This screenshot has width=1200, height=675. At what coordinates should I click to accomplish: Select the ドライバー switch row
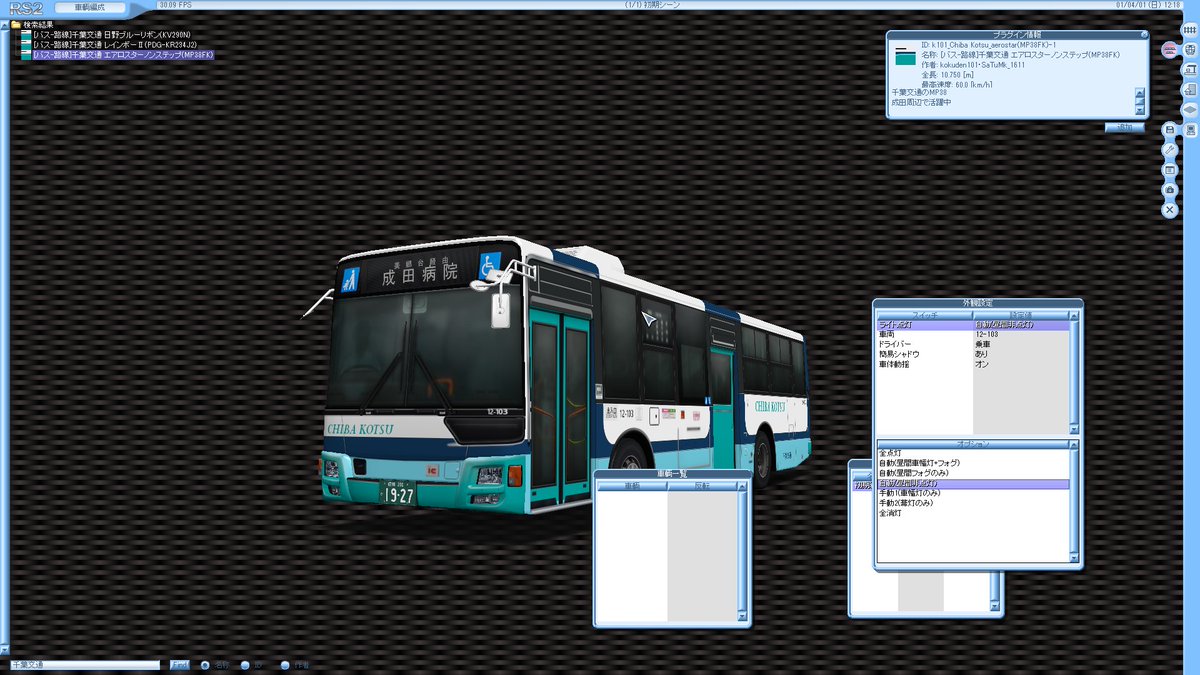click(972, 344)
